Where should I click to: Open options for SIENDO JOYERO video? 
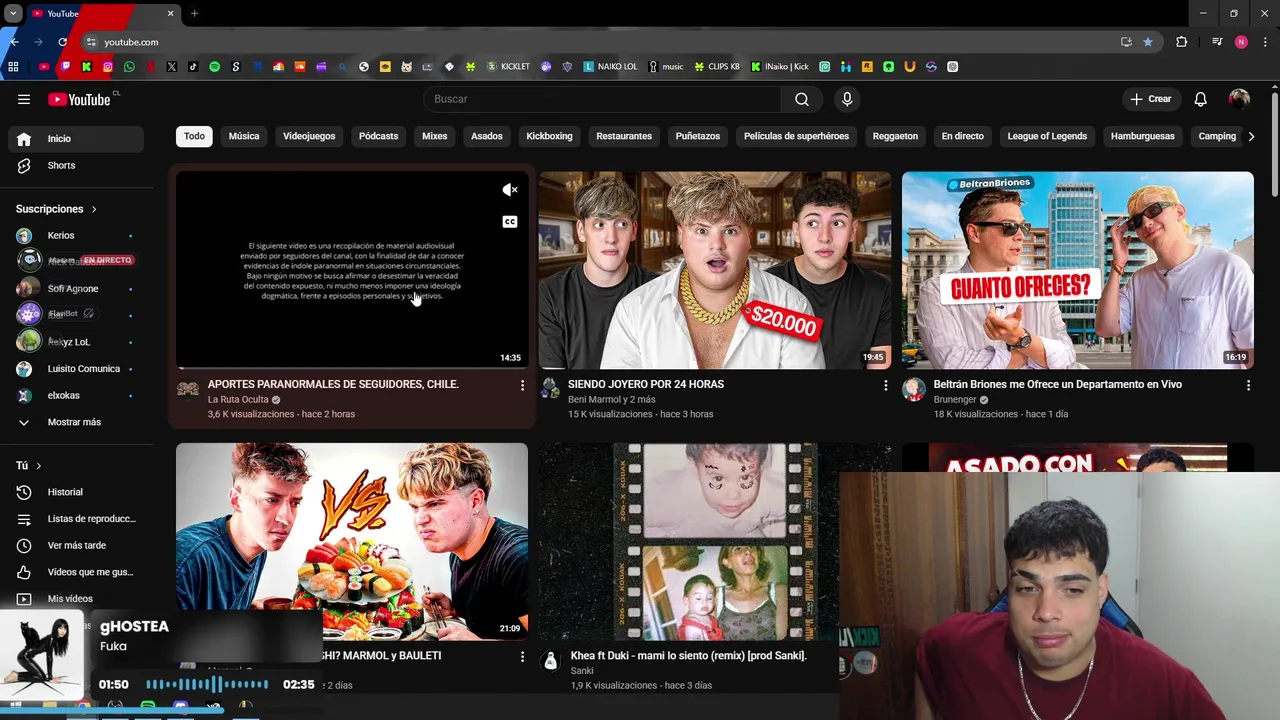point(885,385)
